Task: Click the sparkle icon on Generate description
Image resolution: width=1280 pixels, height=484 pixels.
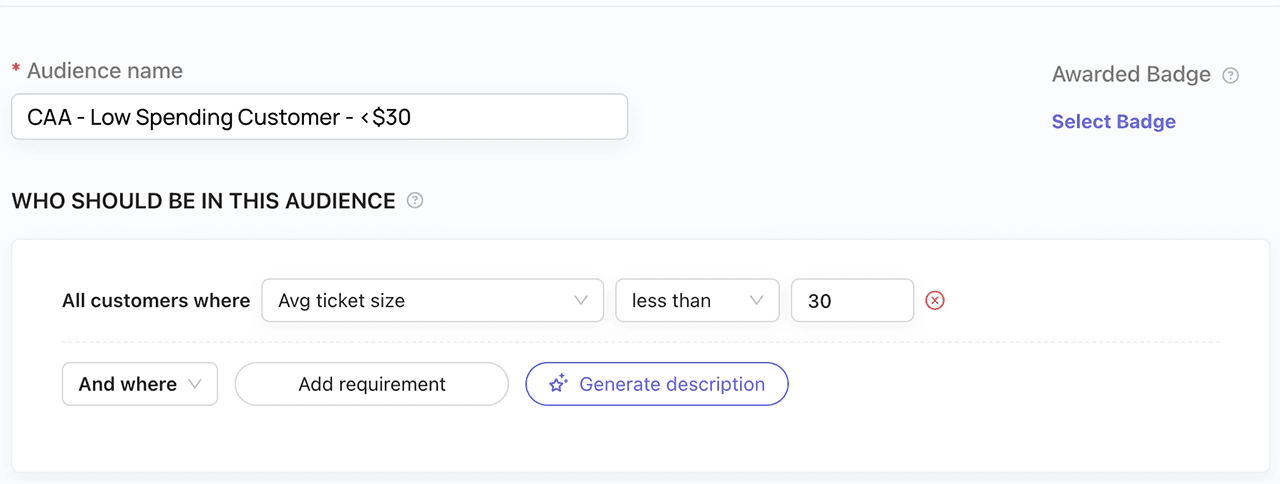Action: click(x=559, y=384)
